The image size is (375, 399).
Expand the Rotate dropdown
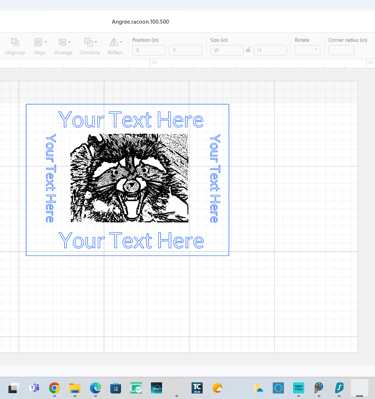(x=307, y=50)
